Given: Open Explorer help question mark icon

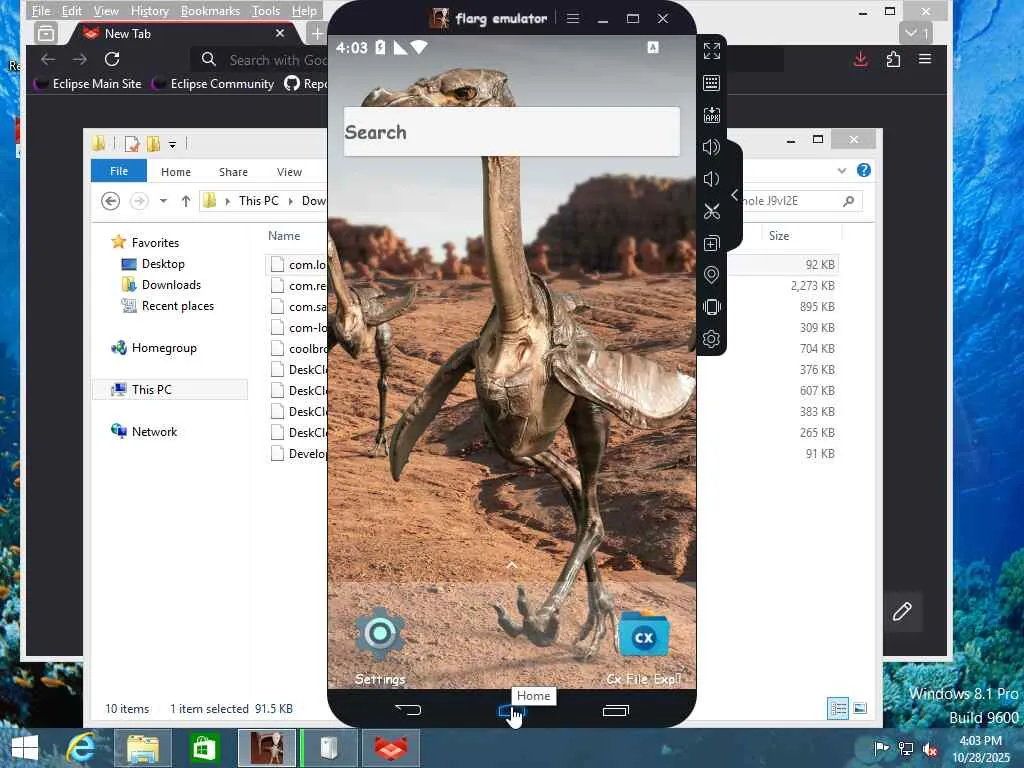Looking at the screenshot, I should [863, 170].
